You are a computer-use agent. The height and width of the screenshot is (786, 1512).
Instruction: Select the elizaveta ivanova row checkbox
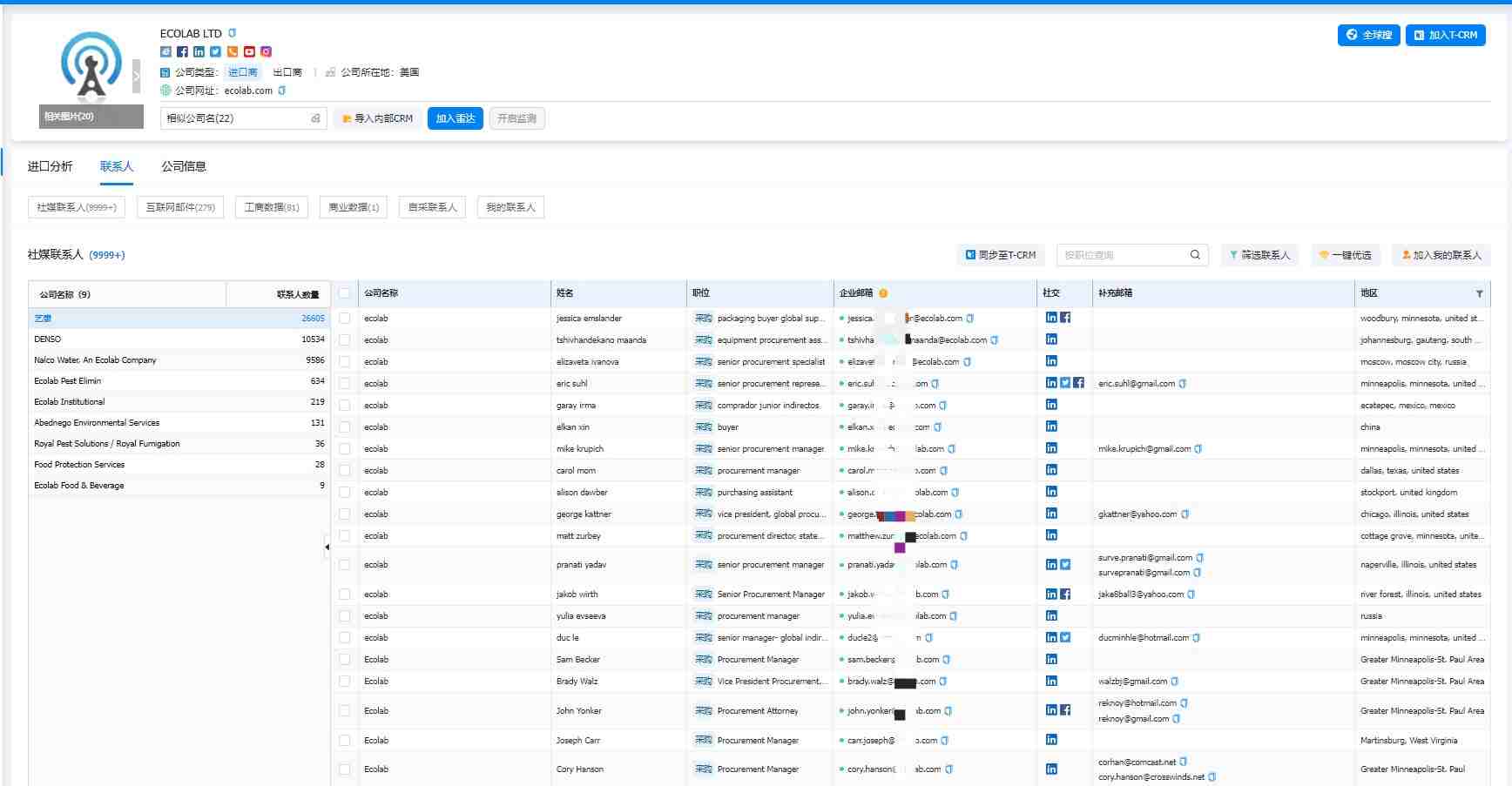(x=345, y=361)
